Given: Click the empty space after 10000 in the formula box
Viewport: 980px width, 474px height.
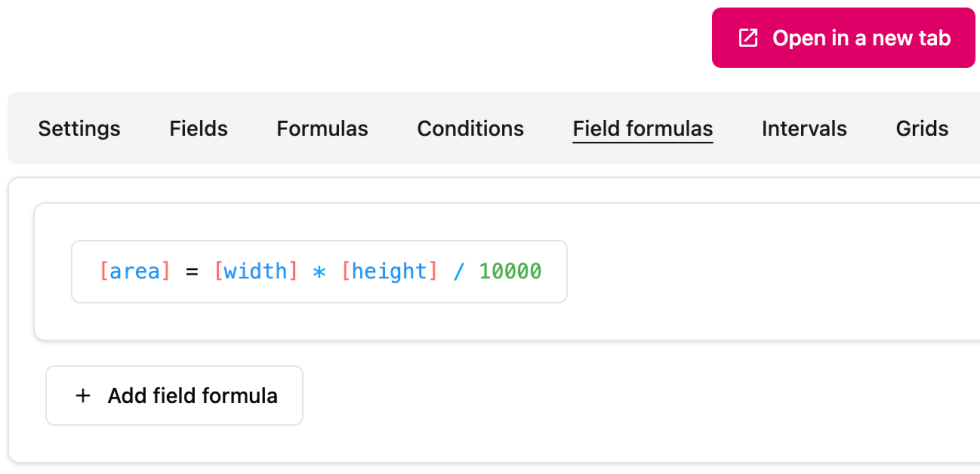Looking at the screenshot, I should (555, 271).
